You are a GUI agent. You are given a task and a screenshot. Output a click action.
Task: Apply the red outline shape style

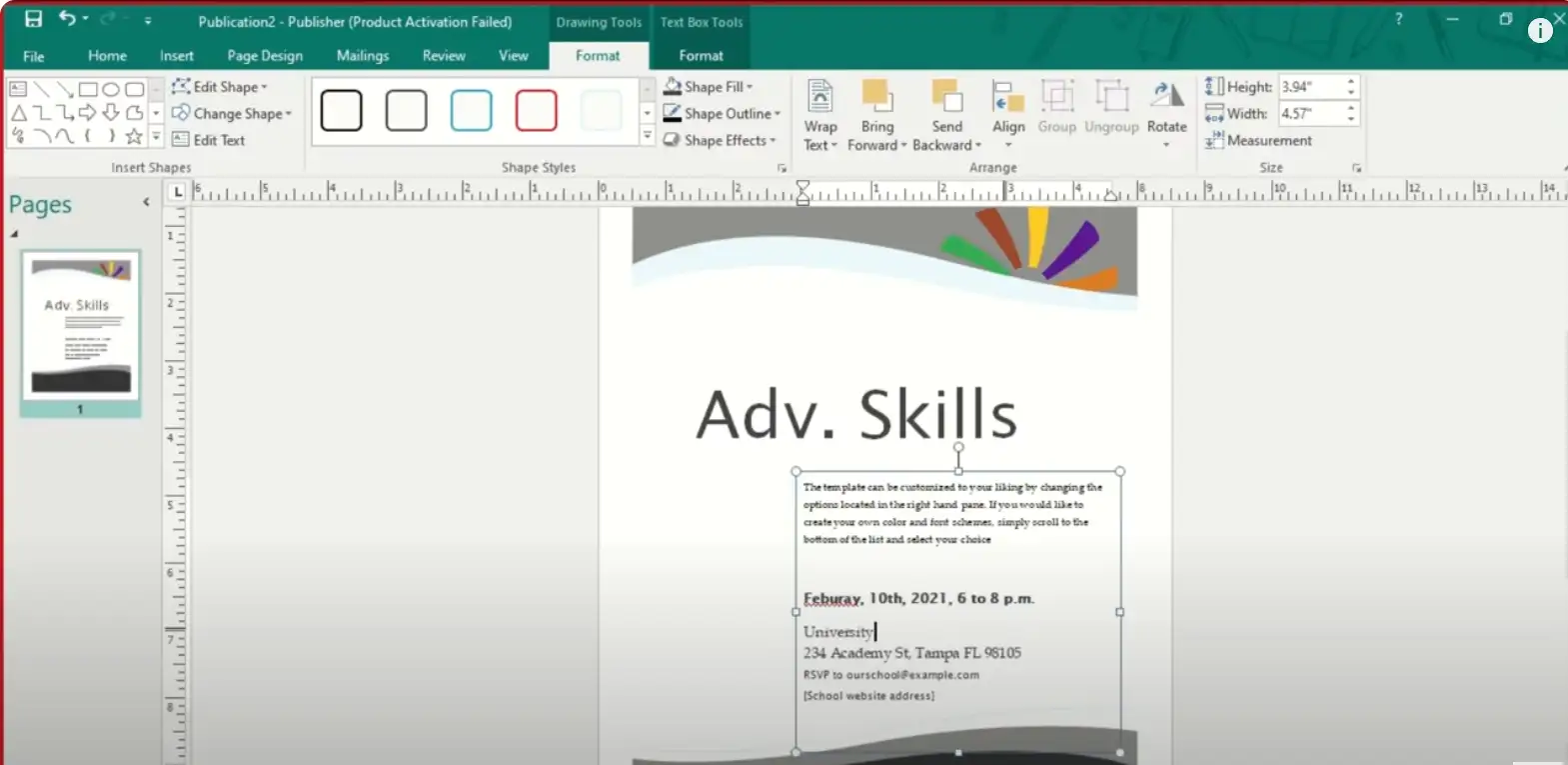tap(536, 110)
